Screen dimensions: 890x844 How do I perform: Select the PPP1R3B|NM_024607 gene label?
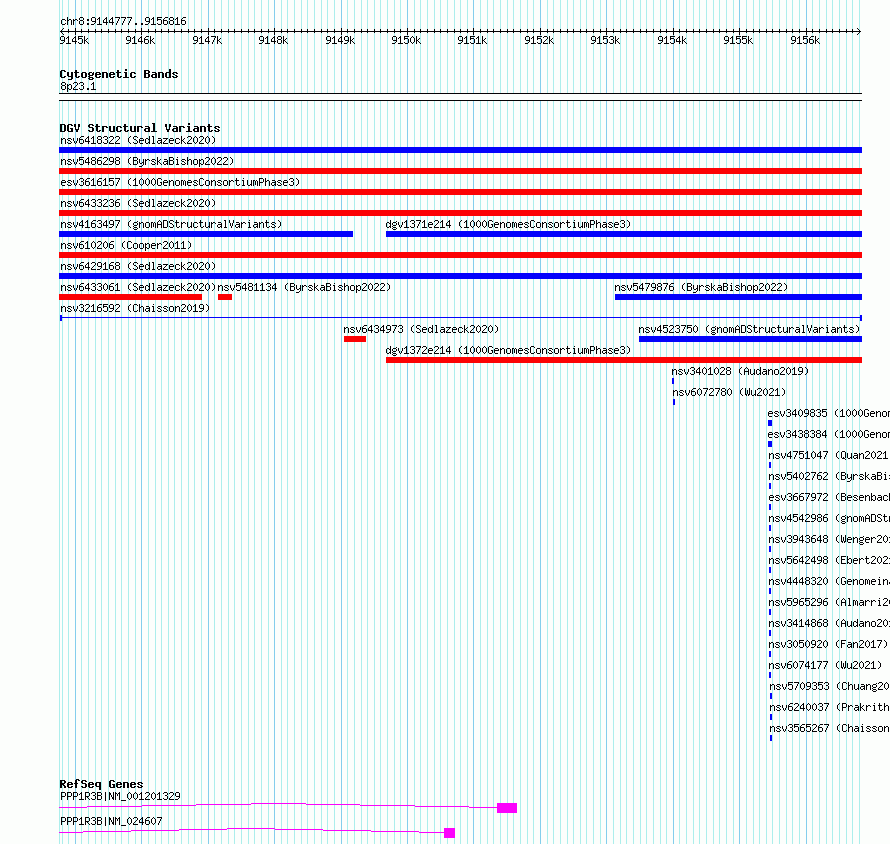pyautogui.click(x=111, y=821)
